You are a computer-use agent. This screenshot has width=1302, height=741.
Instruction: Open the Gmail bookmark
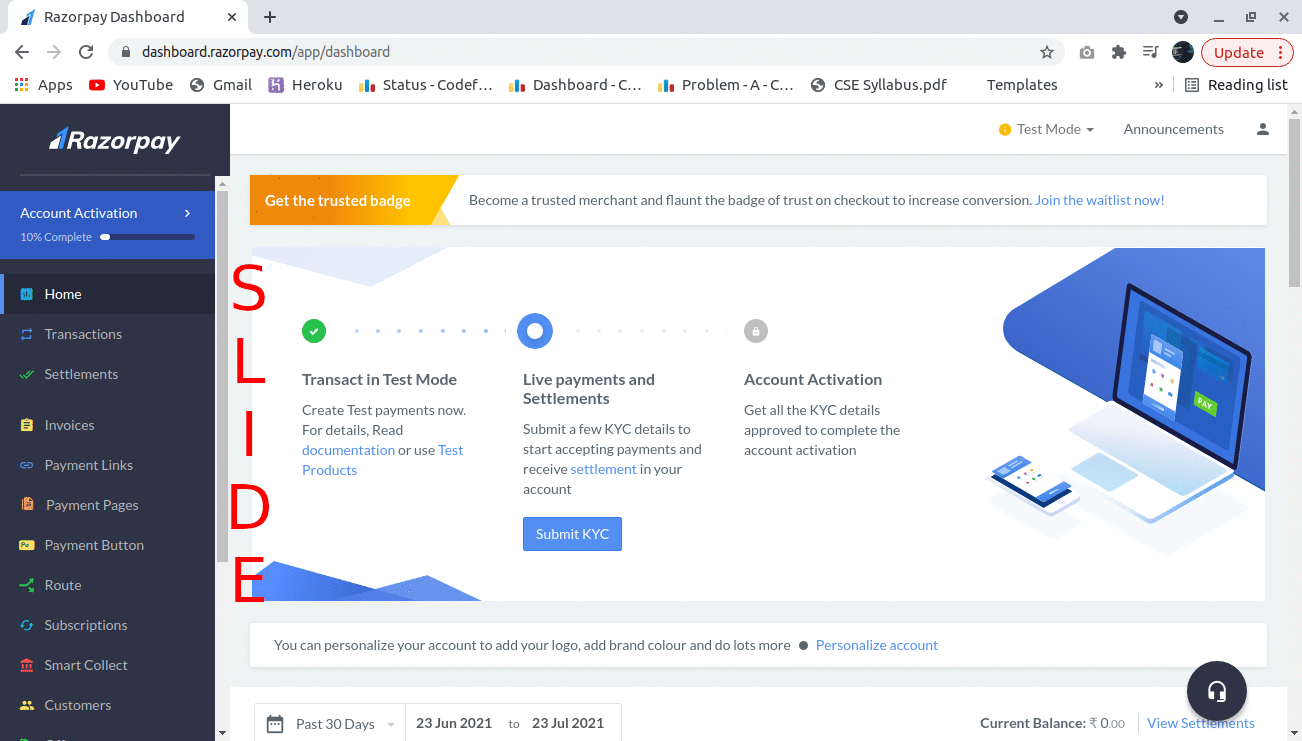point(220,85)
